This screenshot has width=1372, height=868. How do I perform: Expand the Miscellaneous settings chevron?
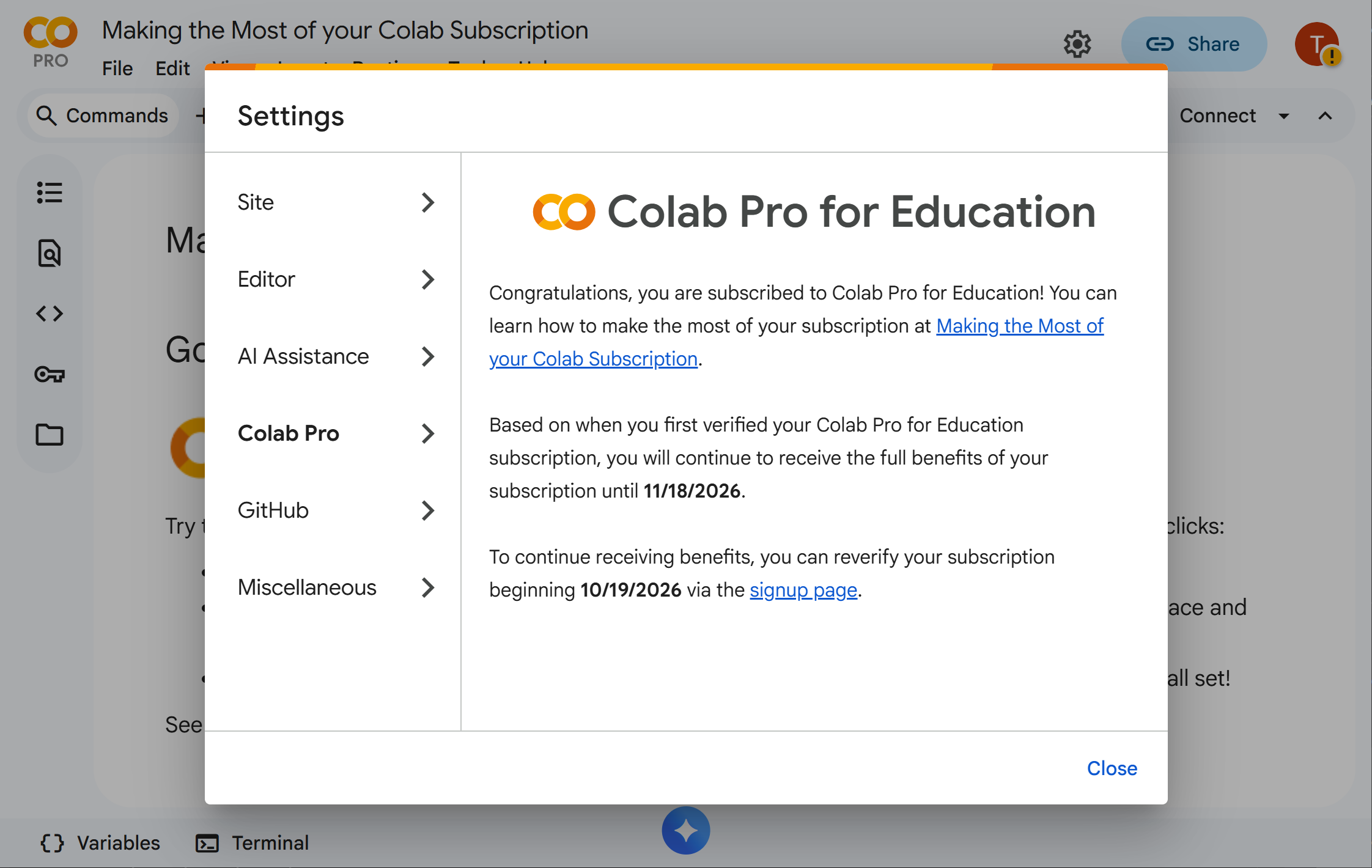point(428,587)
